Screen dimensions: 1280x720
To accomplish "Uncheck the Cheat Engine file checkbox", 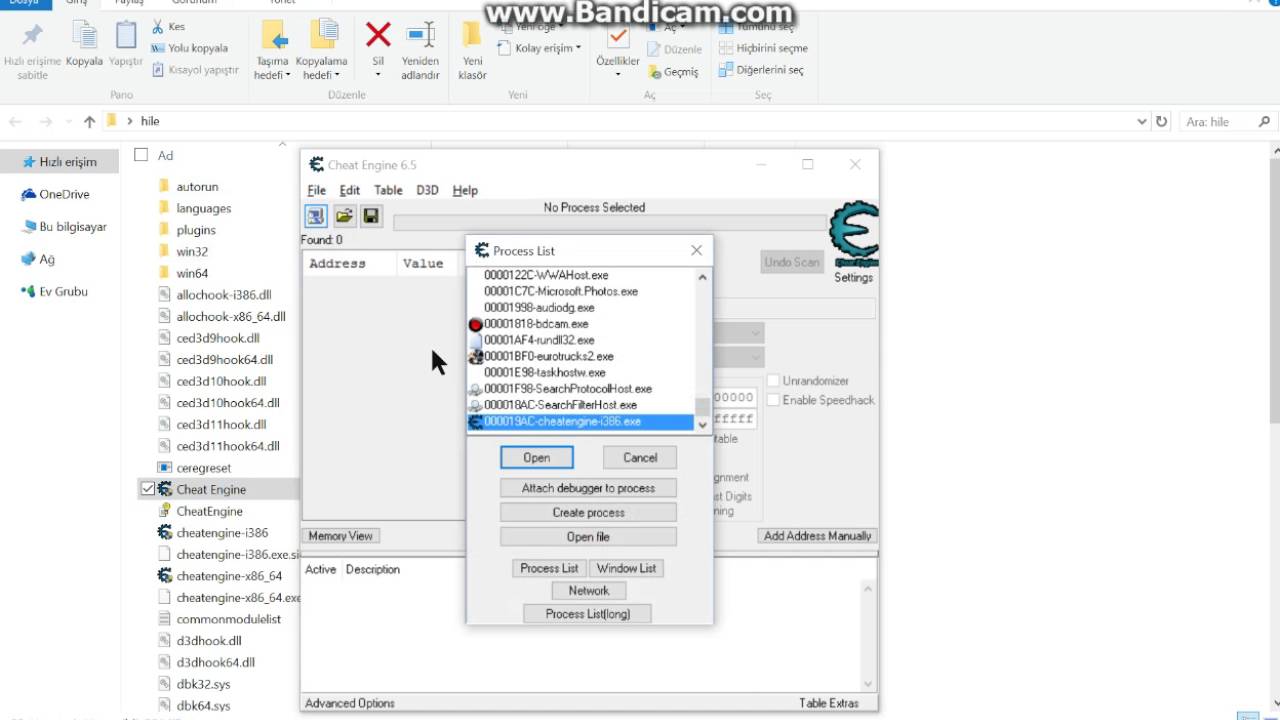I will coord(148,489).
